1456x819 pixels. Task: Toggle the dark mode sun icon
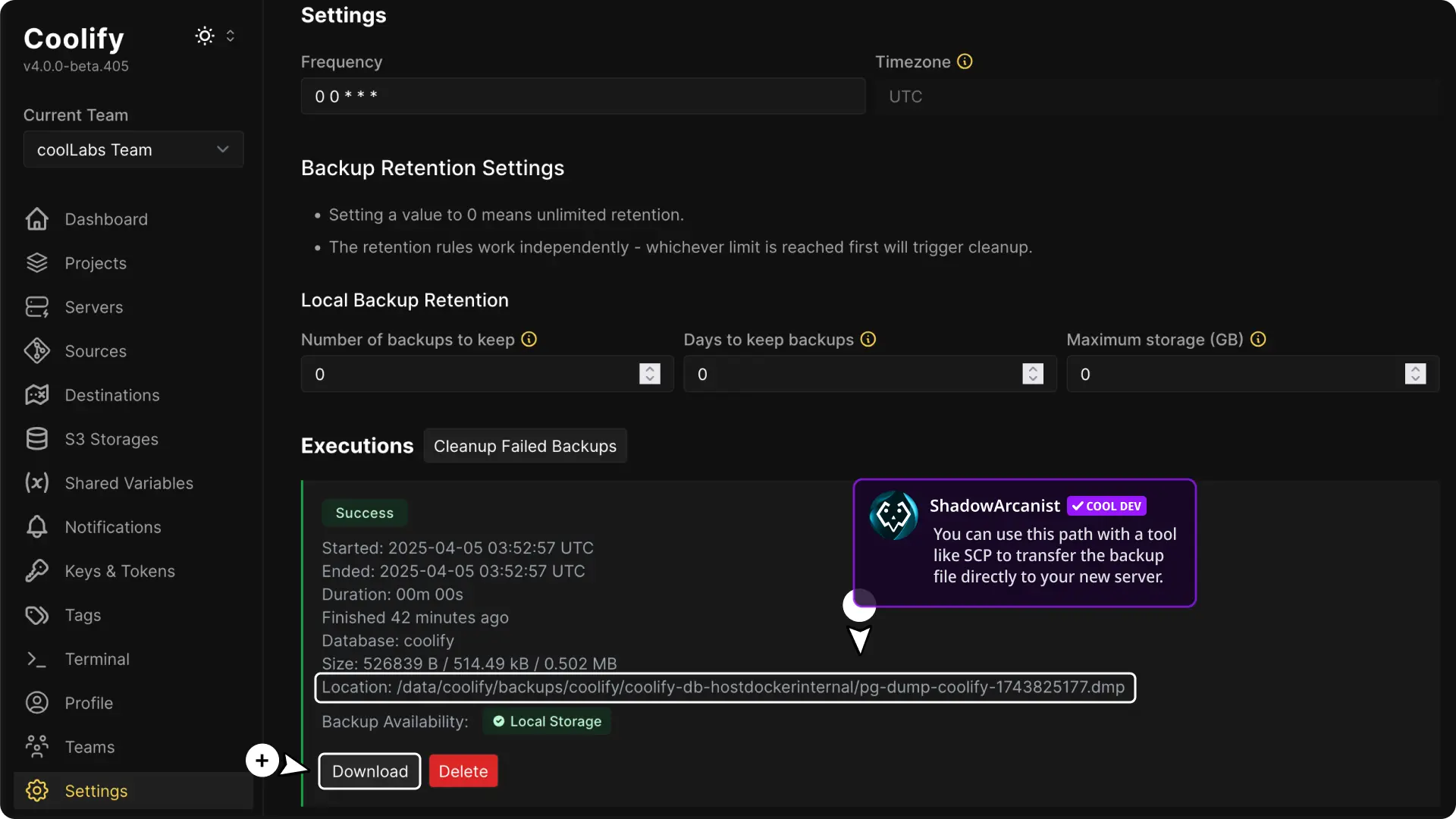[203, 36]
